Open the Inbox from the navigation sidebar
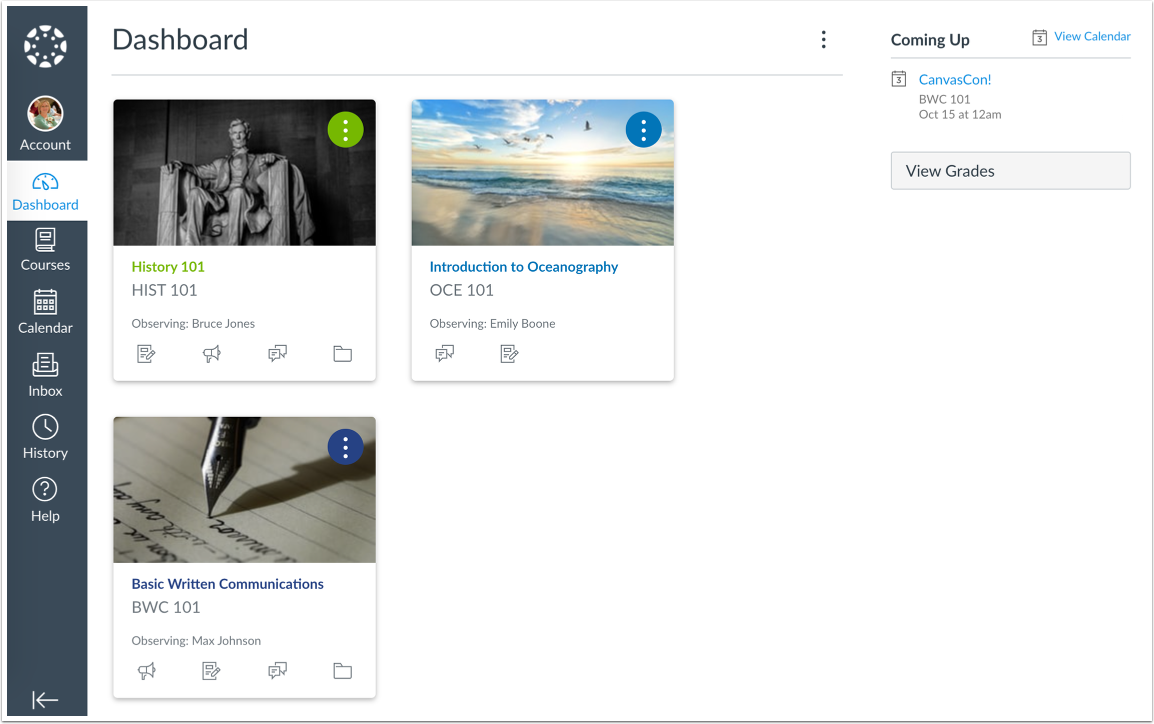This screenshot has width=1154, height=724. pyautogui.click(x=45, y=374)
